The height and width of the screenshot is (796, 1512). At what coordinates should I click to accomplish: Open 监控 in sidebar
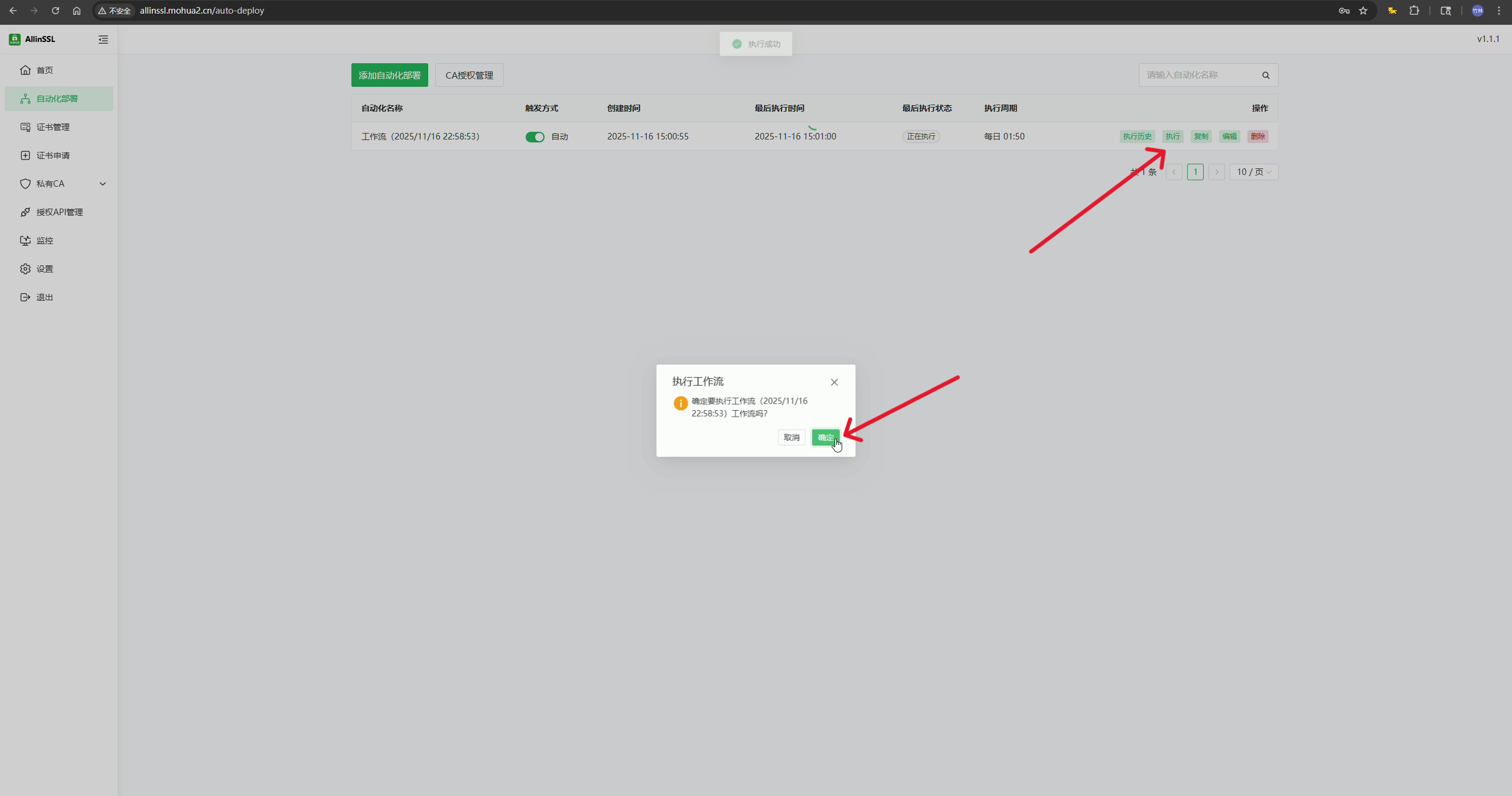click(x=45, y=241)
